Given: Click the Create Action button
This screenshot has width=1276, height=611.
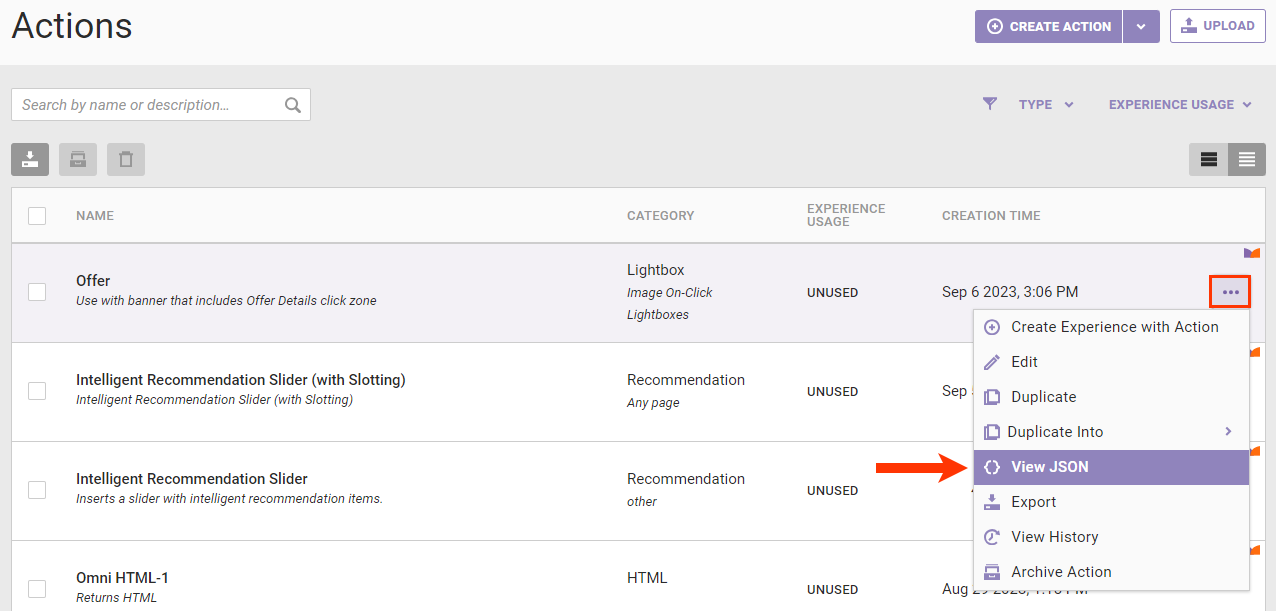Looking at the screenshot, I should click(x=1049, y=27).
